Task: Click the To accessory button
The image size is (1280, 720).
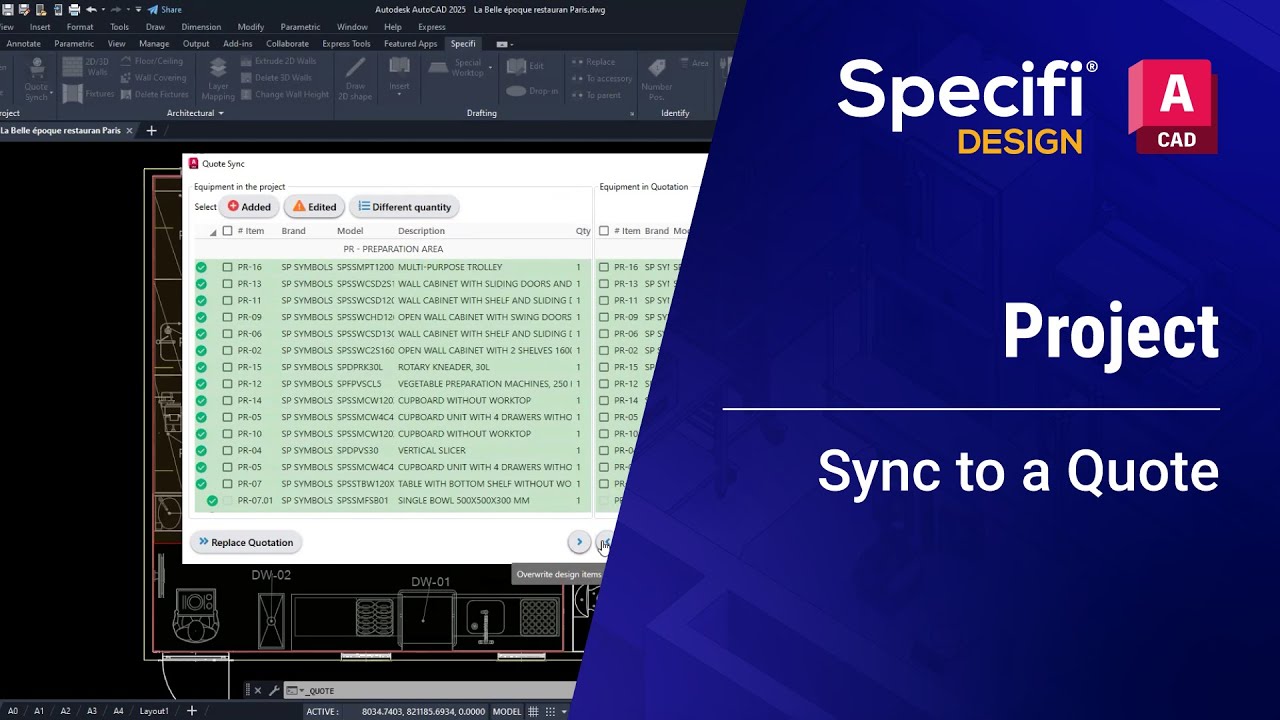Action: click(602, 79)
